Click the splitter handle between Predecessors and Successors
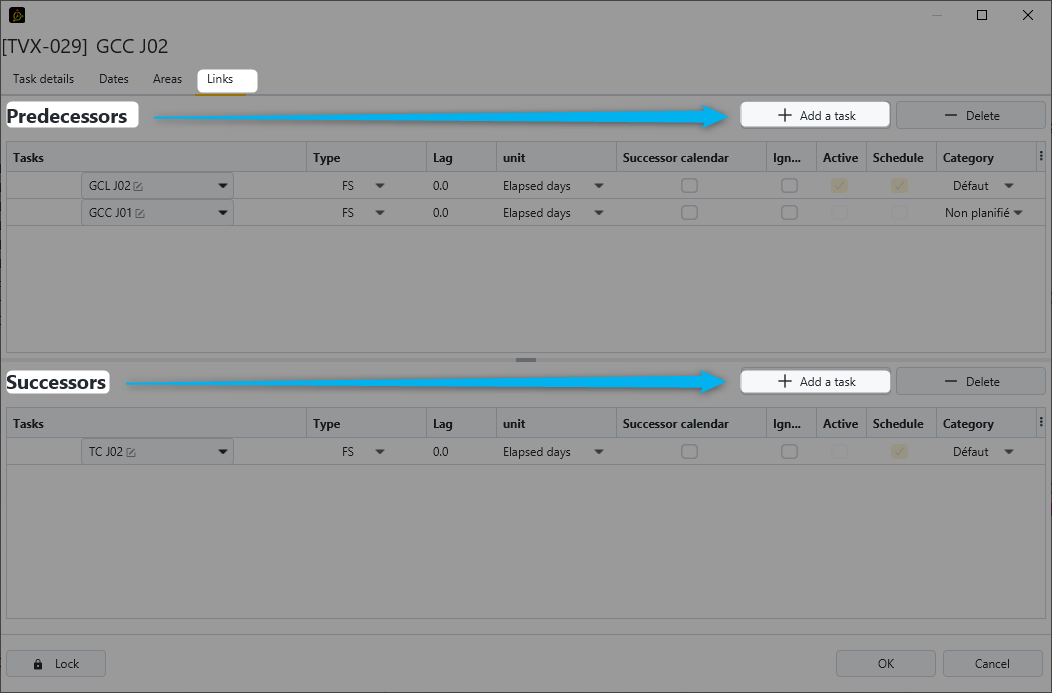Screen dimensions: 1052x693 (x=526, y=360)
